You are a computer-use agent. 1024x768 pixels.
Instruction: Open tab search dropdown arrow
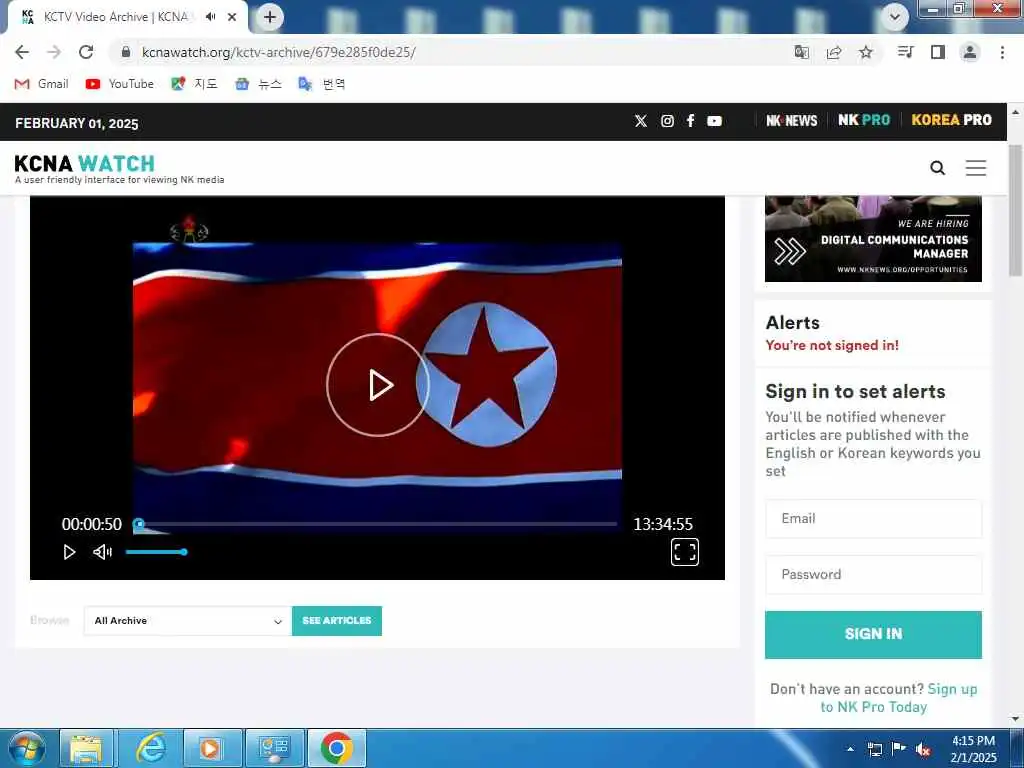pos(894,17)
